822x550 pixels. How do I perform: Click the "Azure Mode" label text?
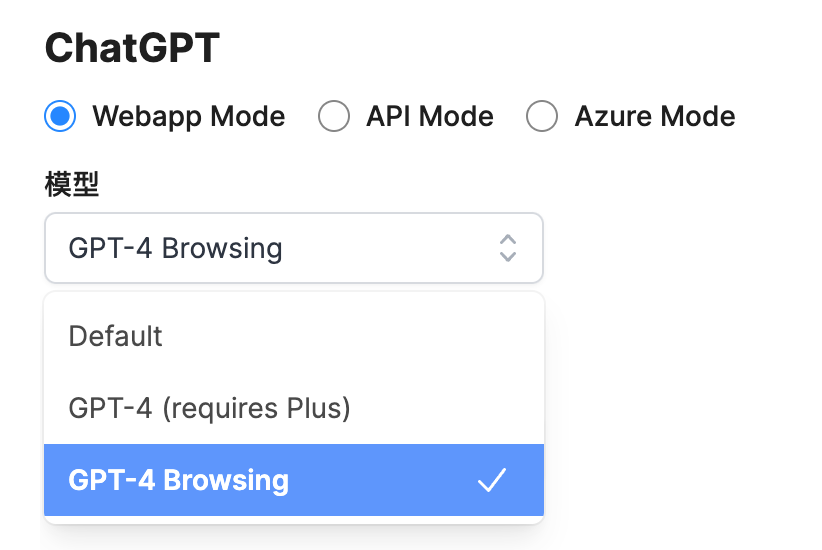coord(654,117)
